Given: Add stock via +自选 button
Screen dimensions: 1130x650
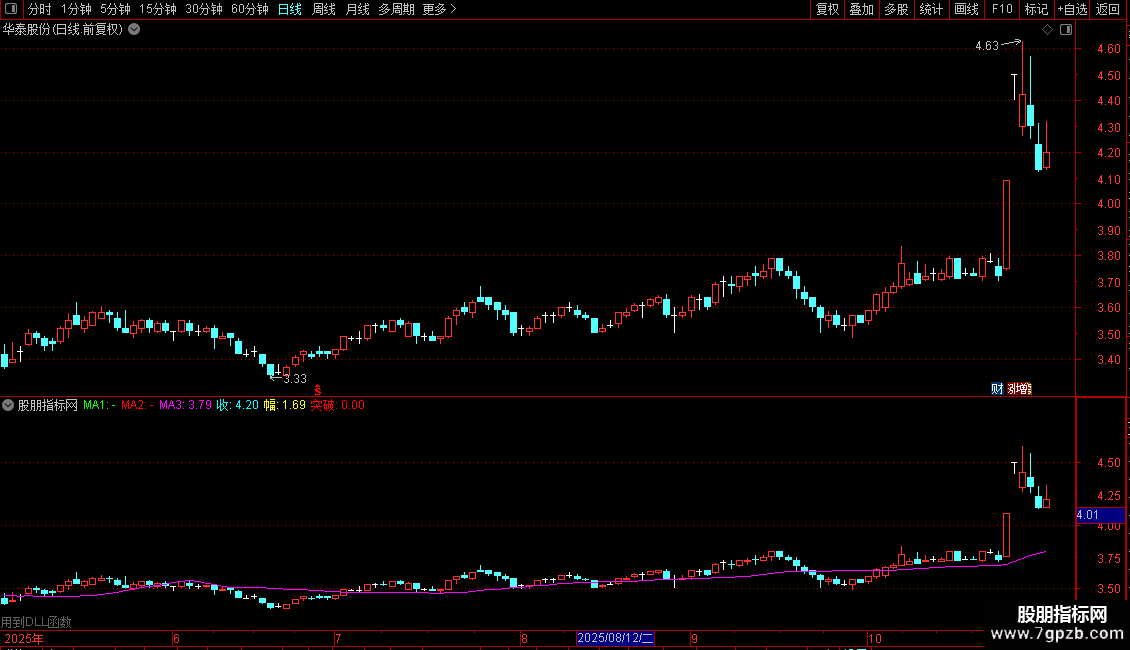Looking at the screenshot, I should click(1072, 9).
